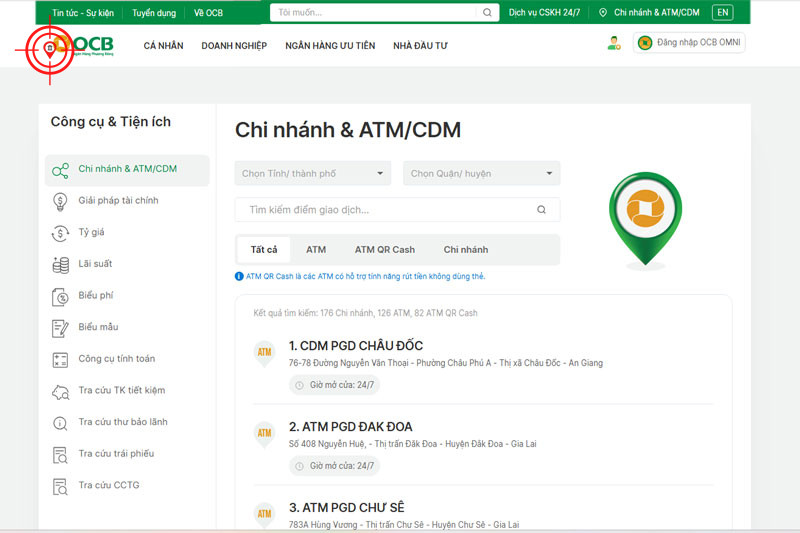Viewport: 800px width, 533px height.
Task: Click the ATM marker for ATM PGD CHƯ SÊ
Action: pos(264,514)
